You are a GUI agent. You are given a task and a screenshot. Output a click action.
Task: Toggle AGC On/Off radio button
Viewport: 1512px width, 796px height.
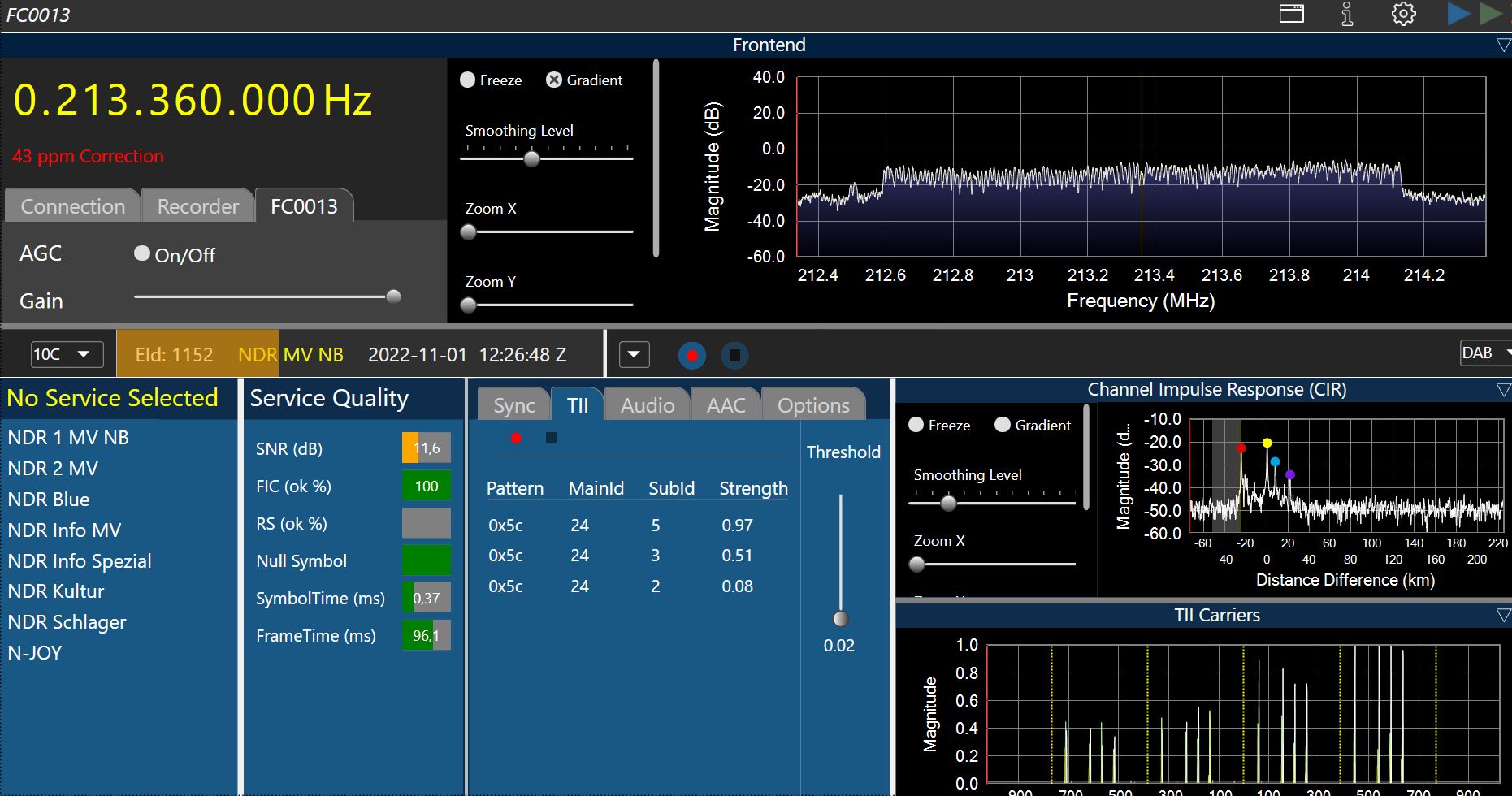point(142,254)
